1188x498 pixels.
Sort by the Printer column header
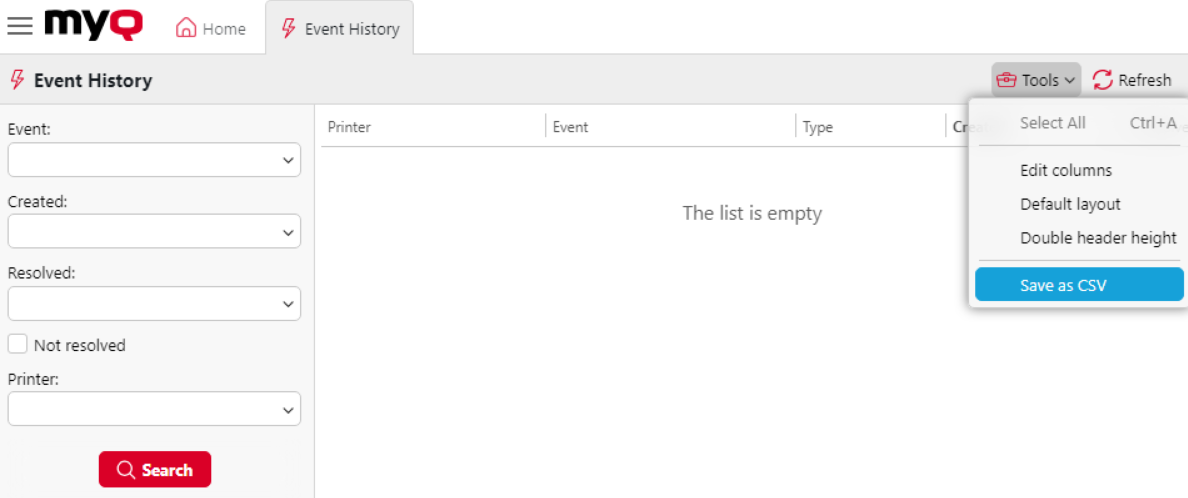click(x=350, y=127)
